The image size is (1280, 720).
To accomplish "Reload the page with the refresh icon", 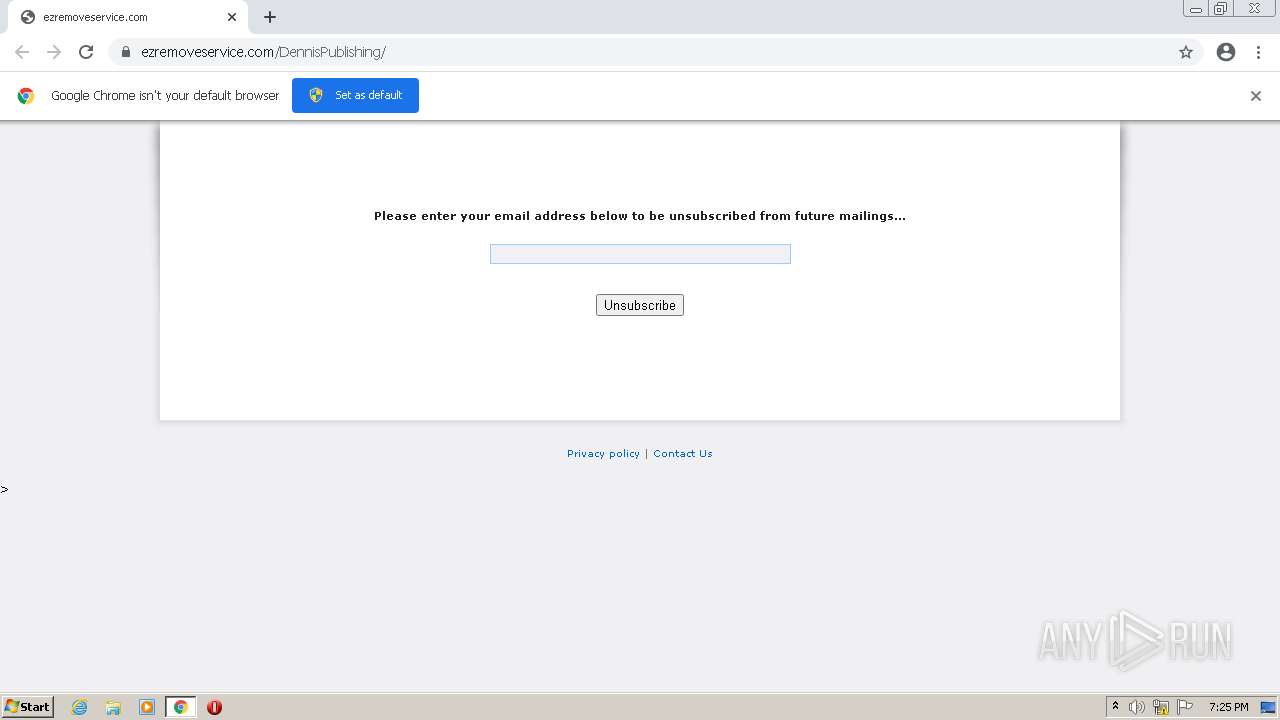I will (x=86, y=52).
